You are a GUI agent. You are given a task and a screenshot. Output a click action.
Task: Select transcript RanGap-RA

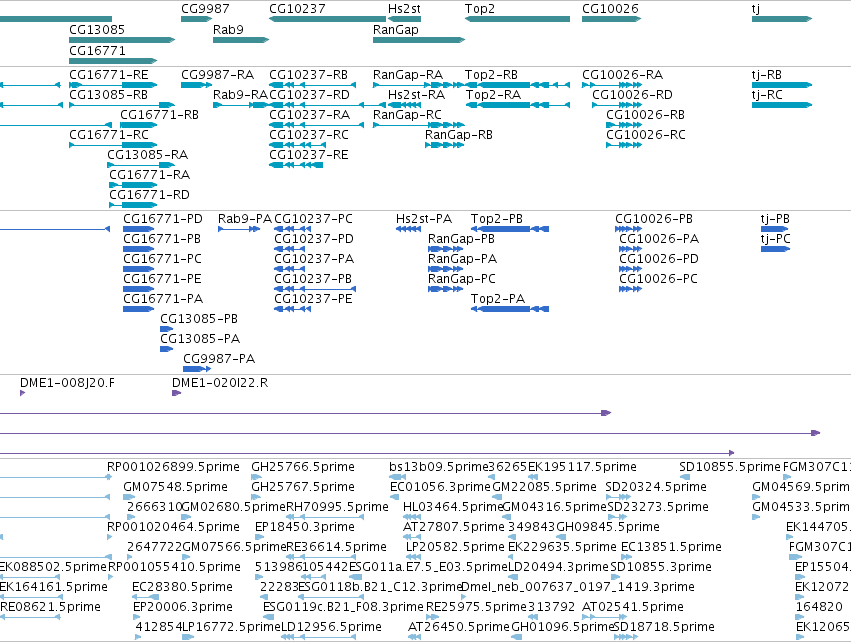click(x=408, y=75)
